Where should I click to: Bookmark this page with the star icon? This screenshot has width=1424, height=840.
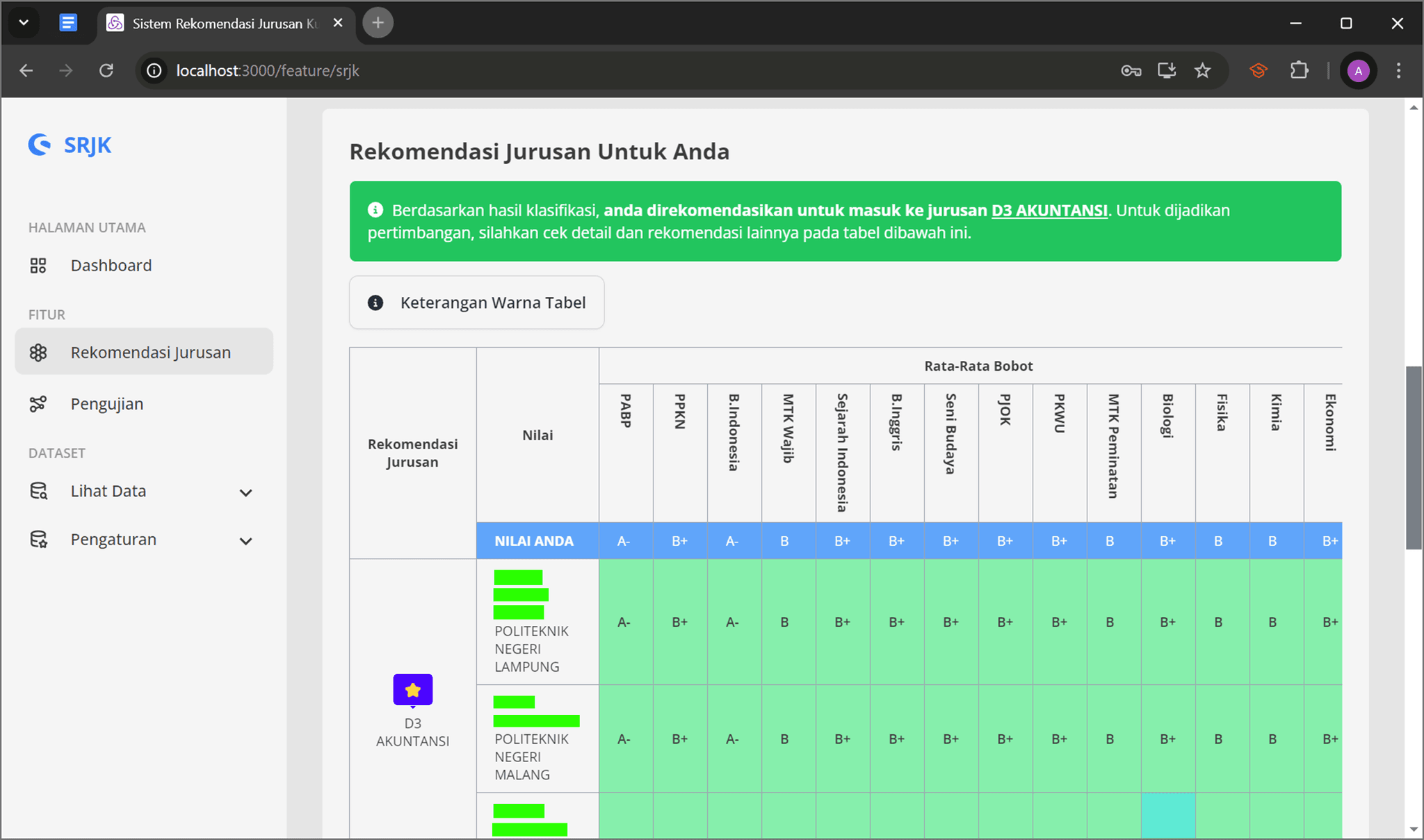tap(1203, 70)
